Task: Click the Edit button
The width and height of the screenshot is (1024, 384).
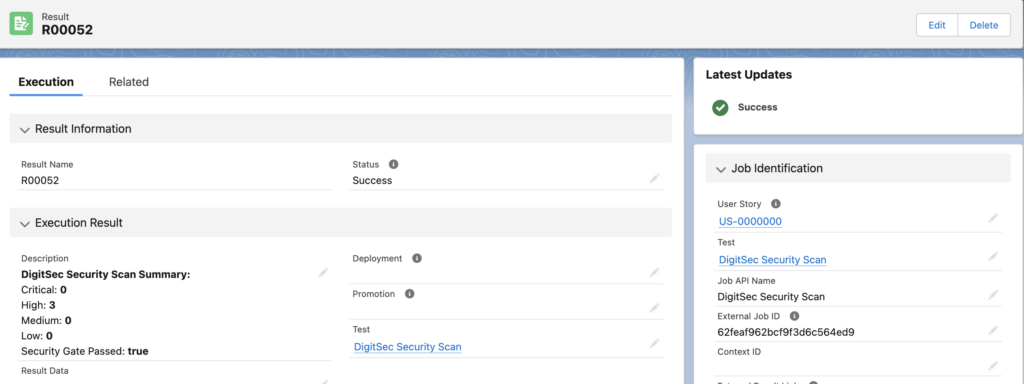Action: click(937, 25)
